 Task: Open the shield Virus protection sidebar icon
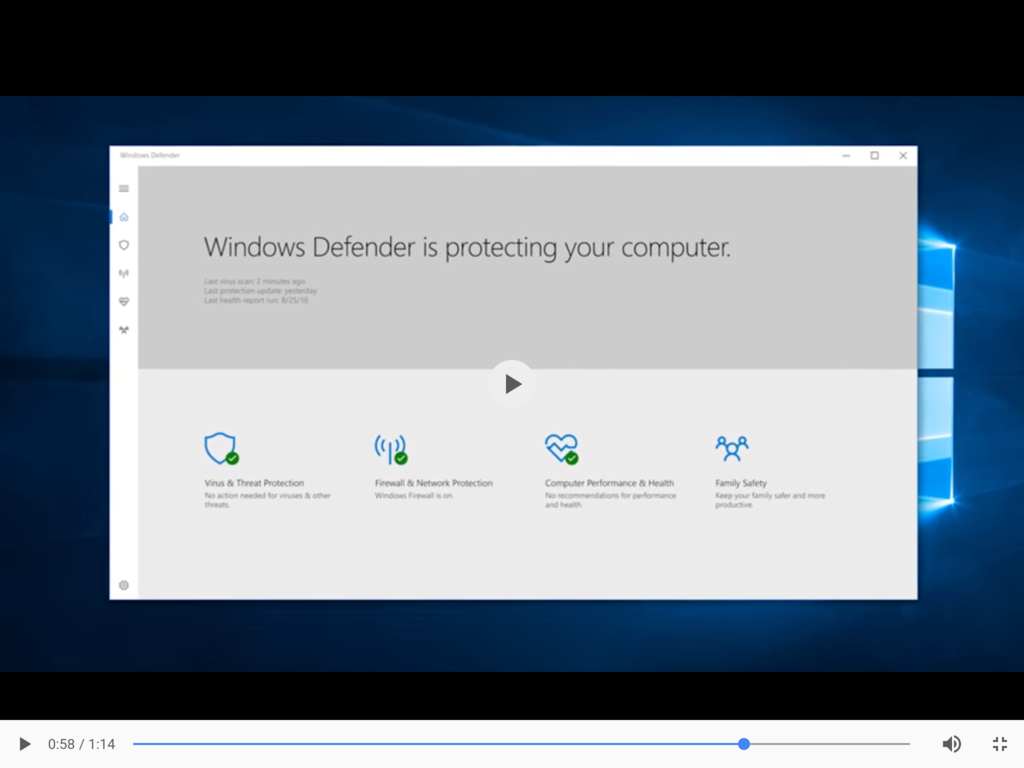pos(123,245)
